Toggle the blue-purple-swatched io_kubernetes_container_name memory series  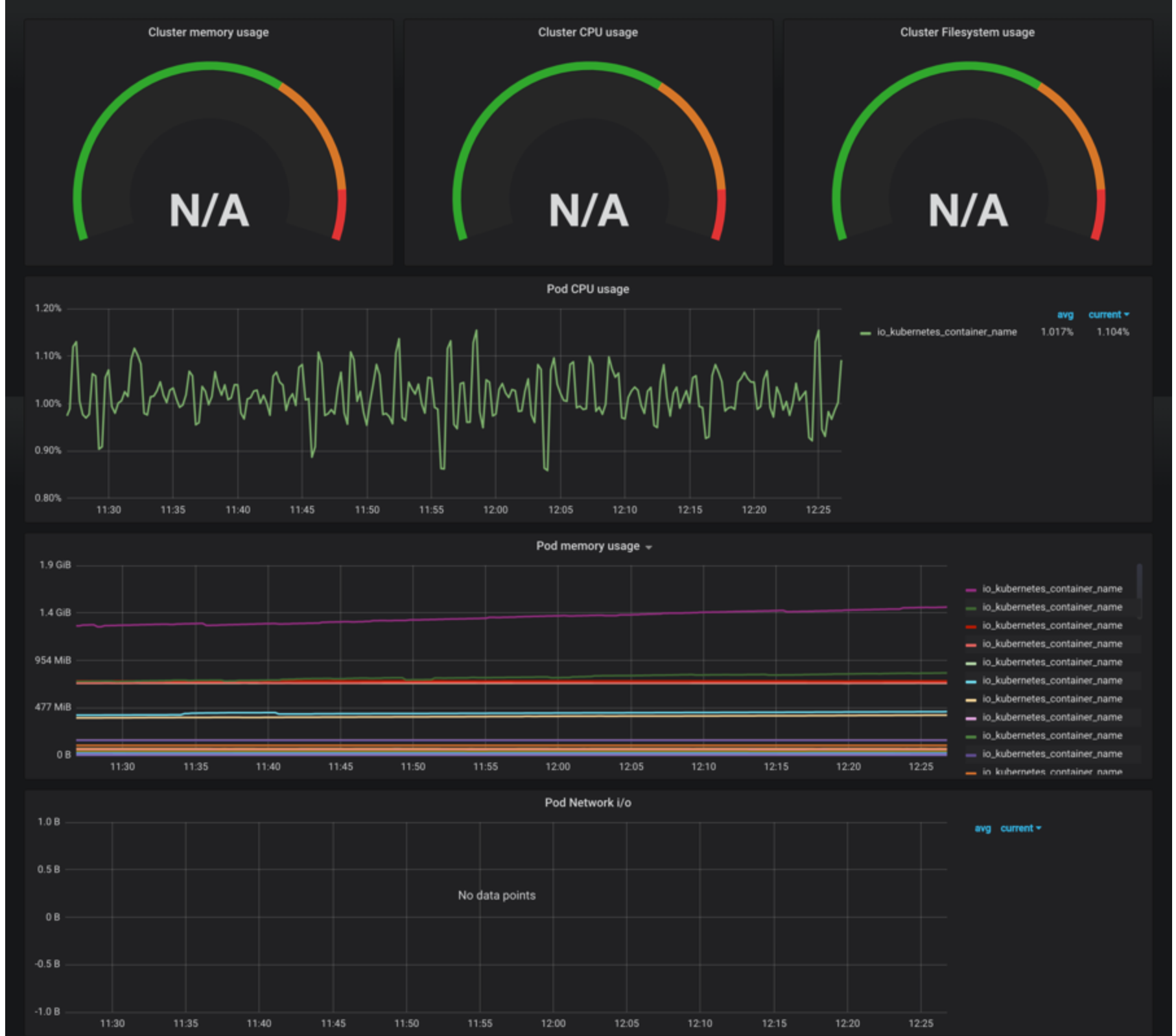pos(1052,753)
